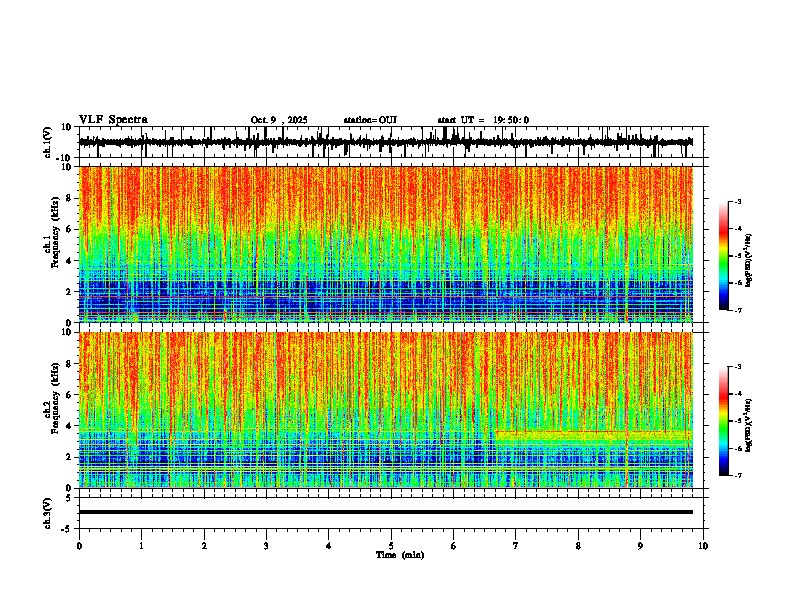Screen dimensions: 792x612
Task: Click the flat black ch.3 voltage trace
Action: click(x=385, y=512)
